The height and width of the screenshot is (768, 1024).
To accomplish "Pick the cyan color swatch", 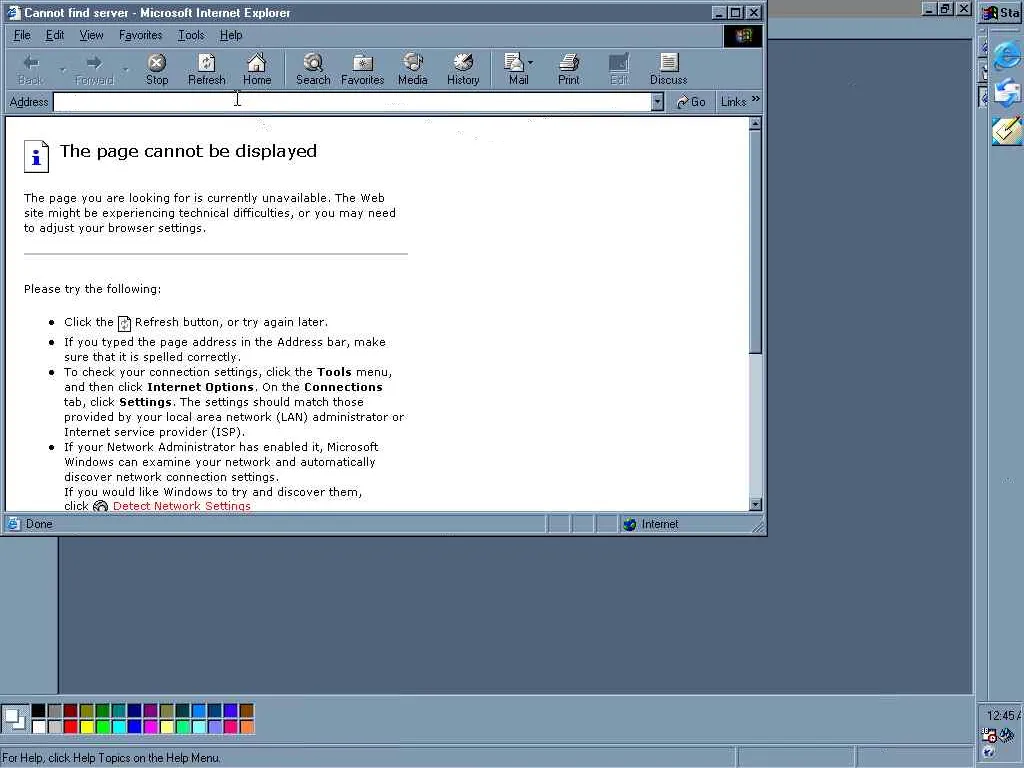I will pos(118,726).
